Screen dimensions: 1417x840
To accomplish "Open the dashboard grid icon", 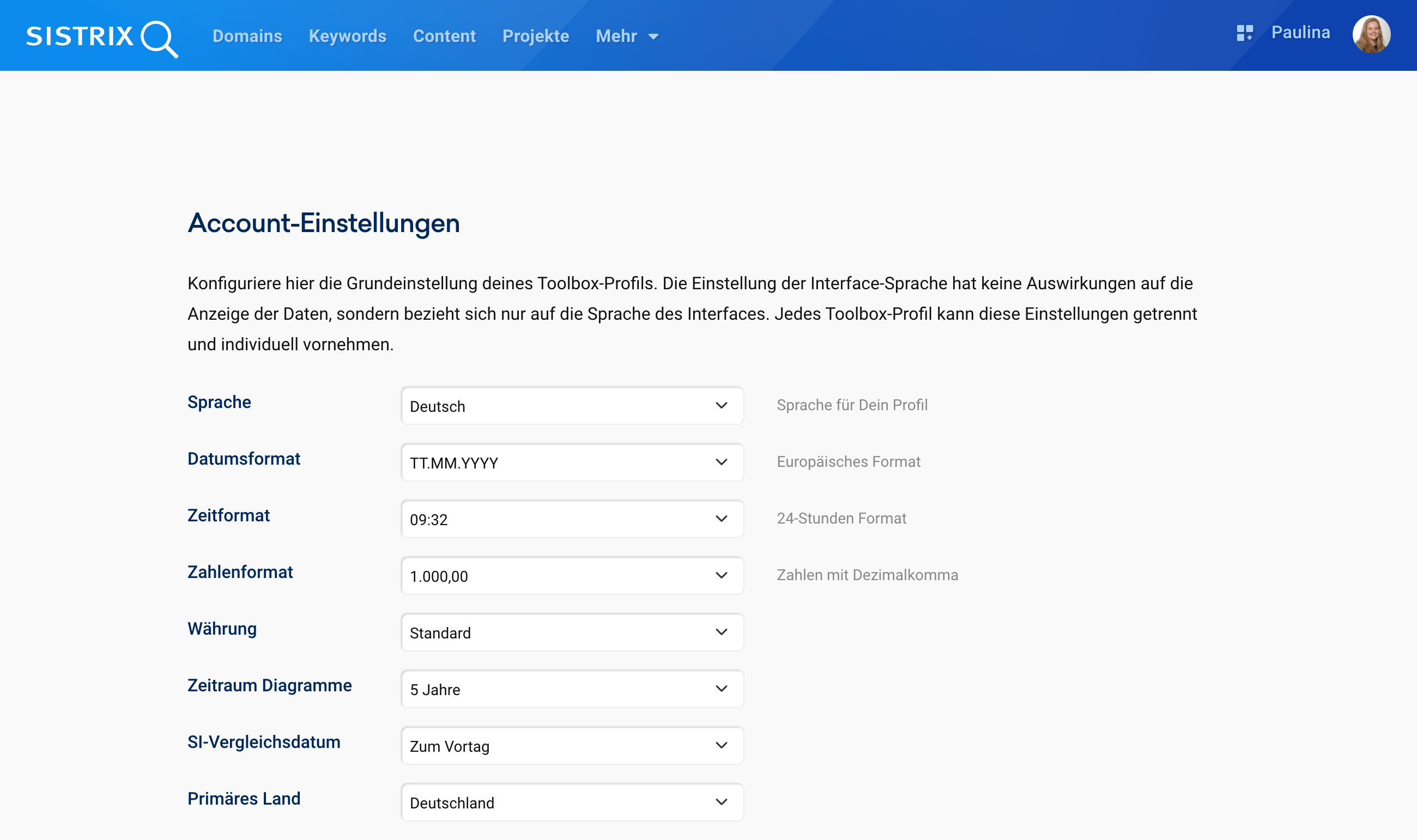I will point(1244,33).
